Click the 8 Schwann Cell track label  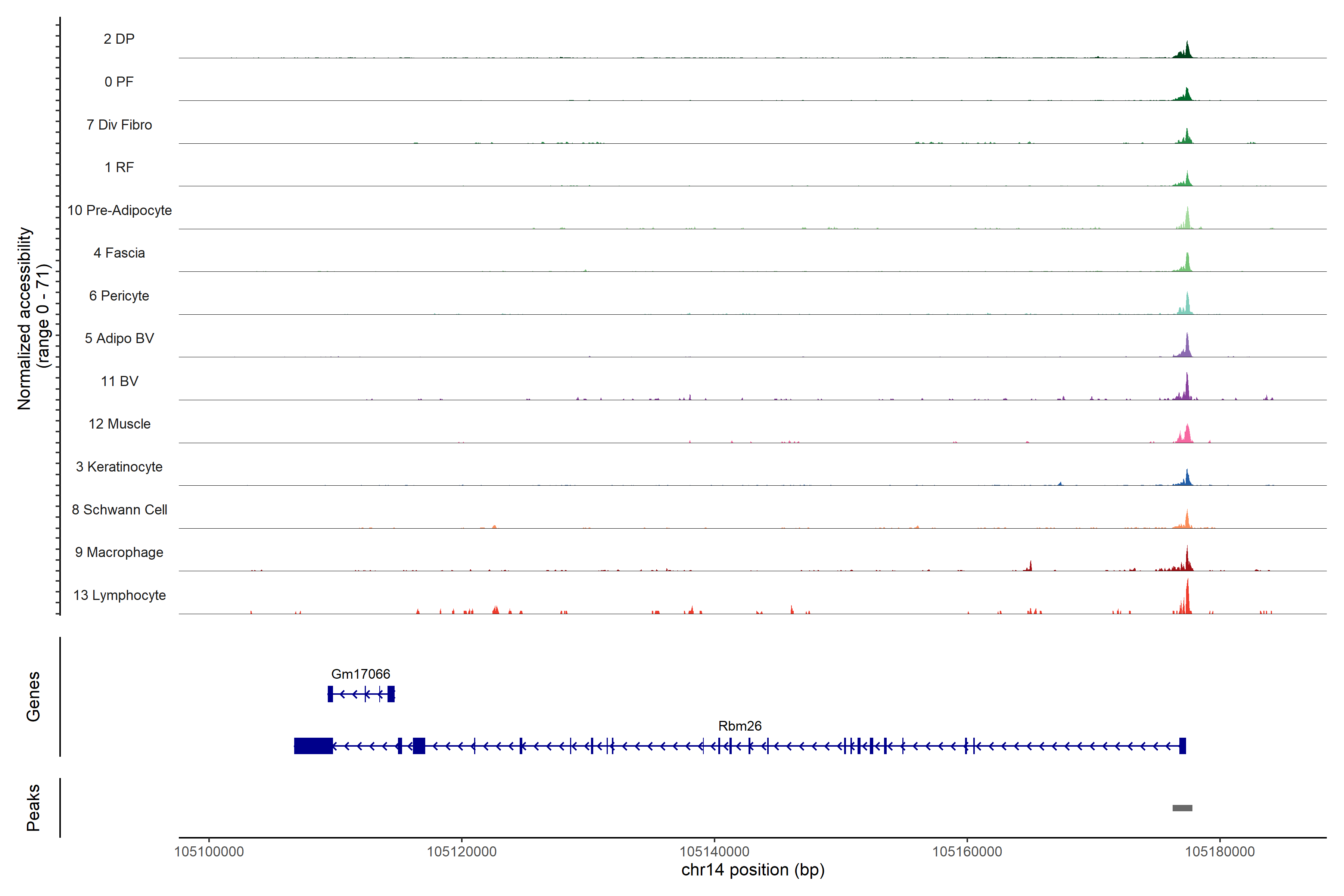[119, 509]
